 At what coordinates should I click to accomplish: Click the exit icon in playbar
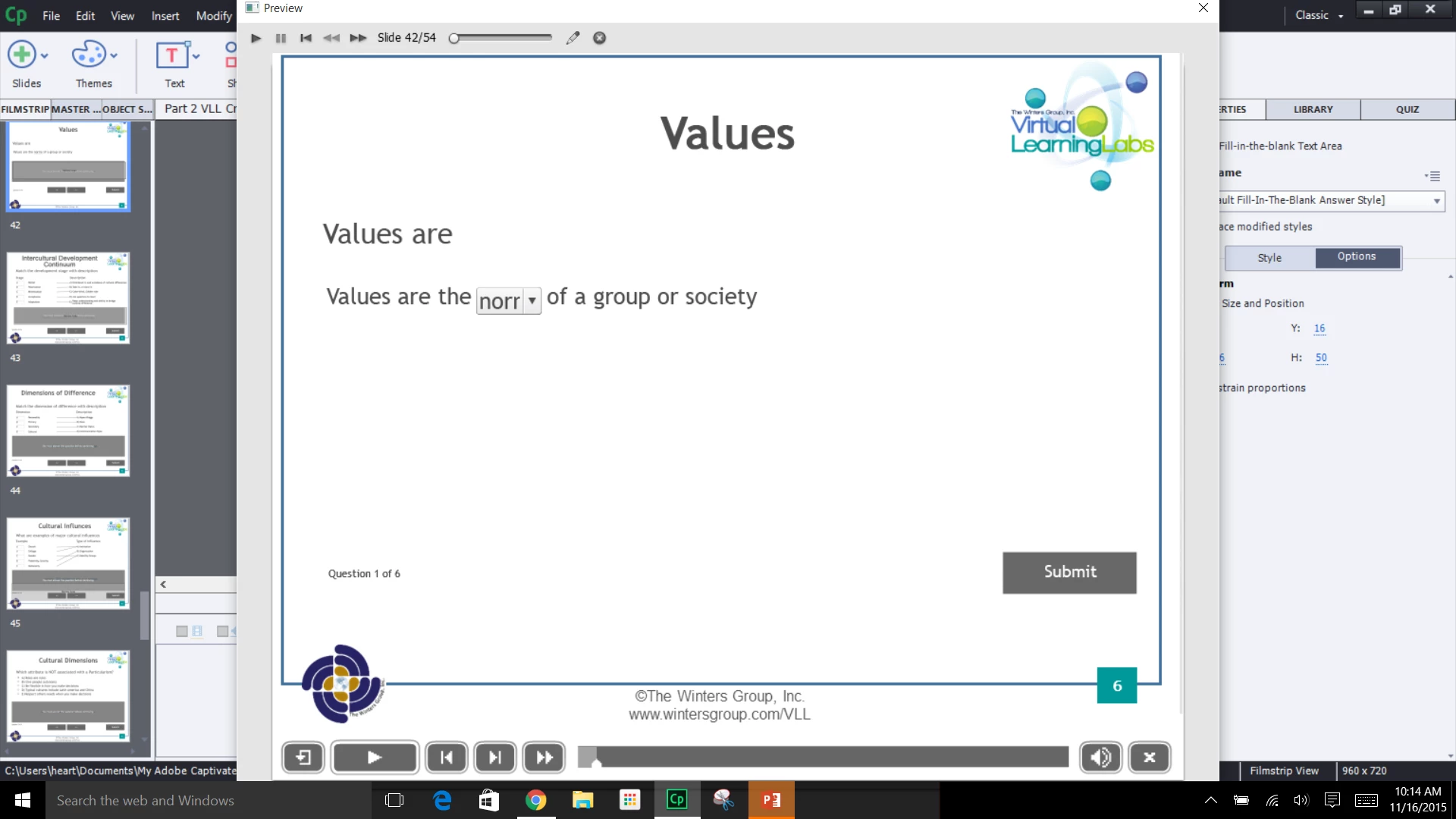coord(303,757)
